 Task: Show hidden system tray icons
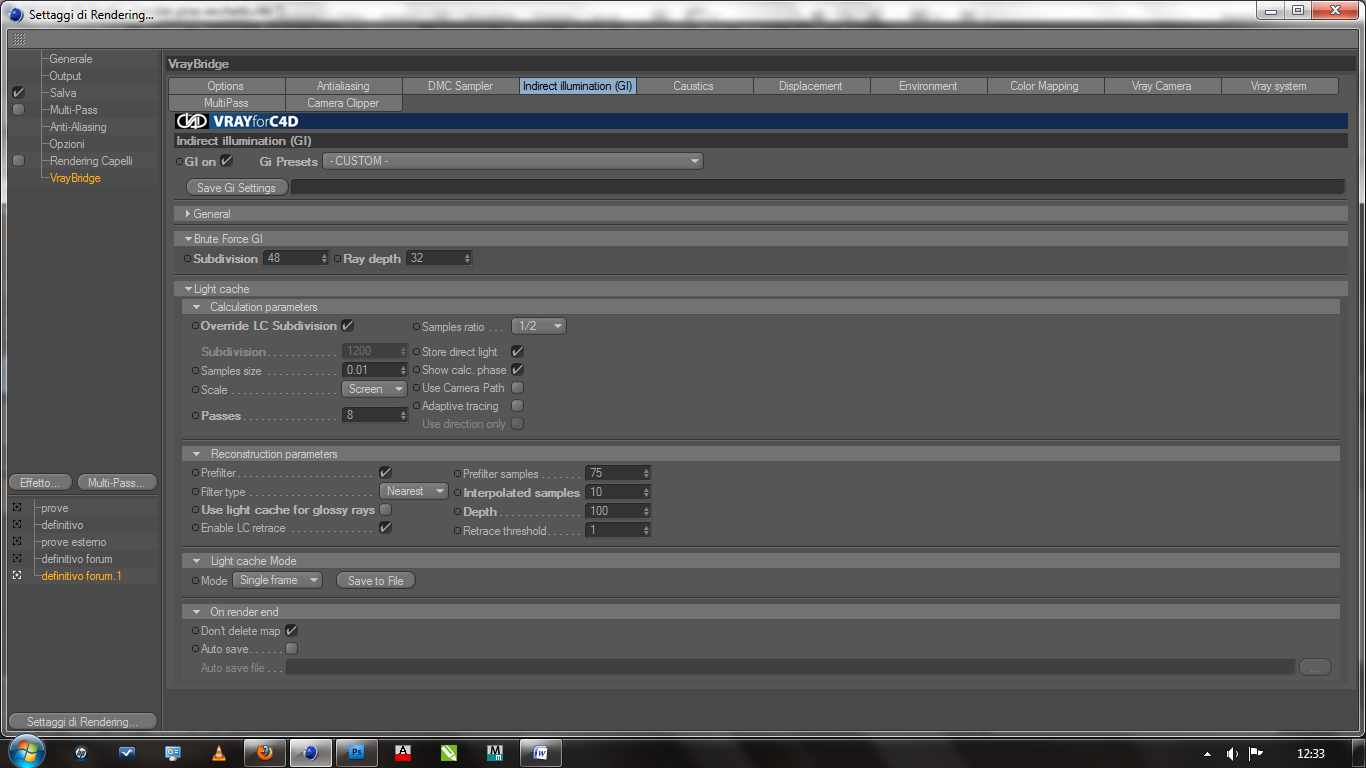point(1207,753)
